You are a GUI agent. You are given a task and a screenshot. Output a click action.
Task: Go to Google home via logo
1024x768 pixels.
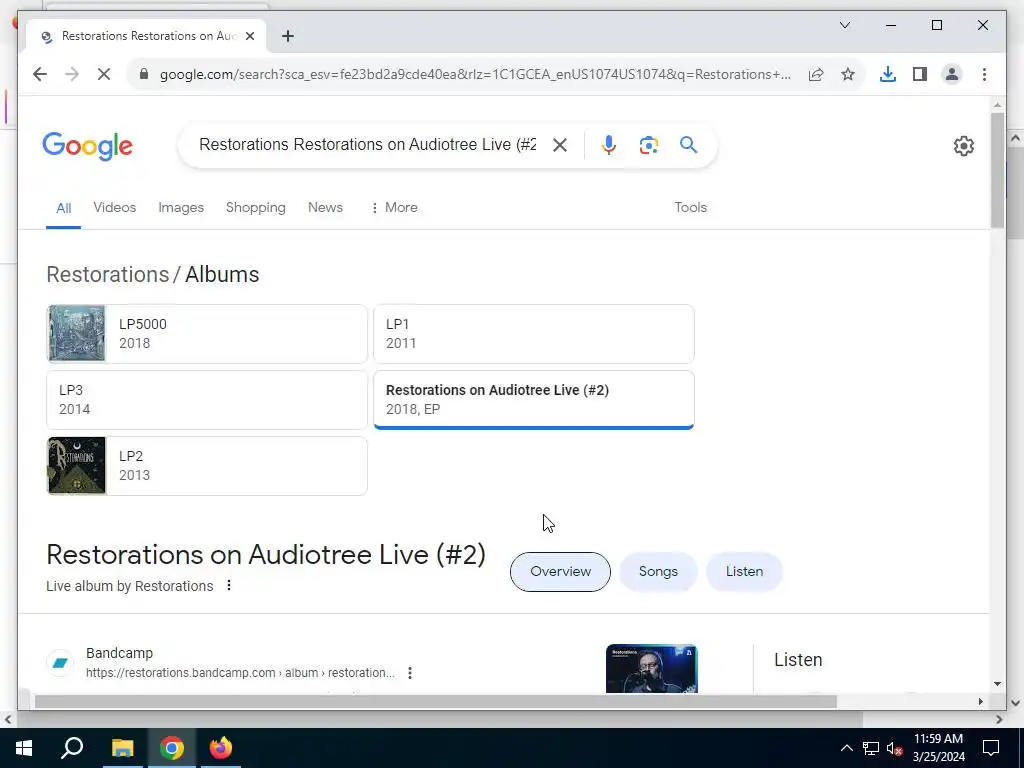pos(88,146)
